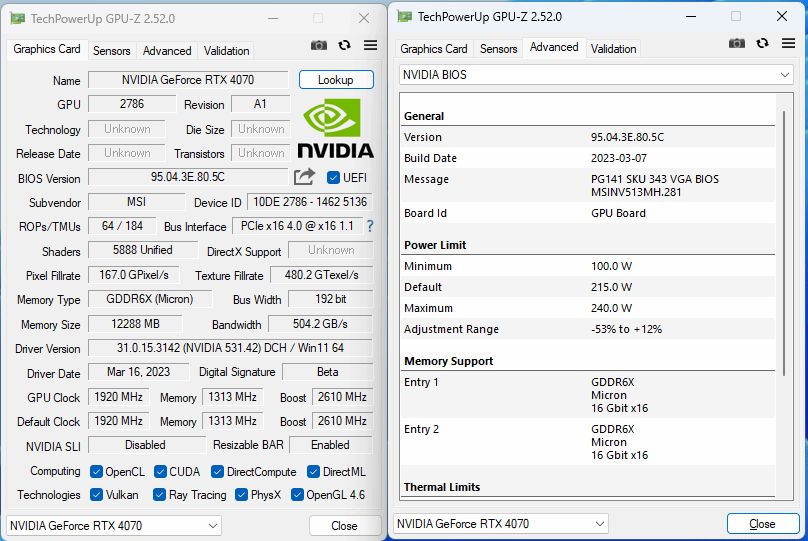
Task: Toggle the Vulkan checkbox
Action: click(x=96, y=495)
